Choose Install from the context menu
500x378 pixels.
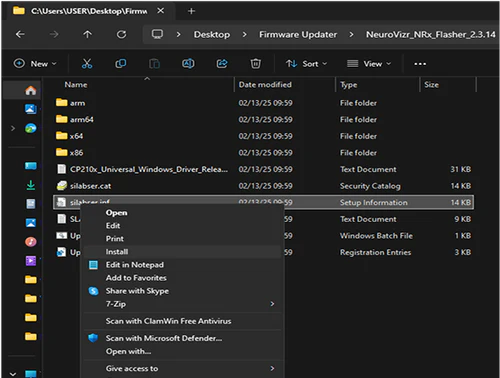click(182, 252)
